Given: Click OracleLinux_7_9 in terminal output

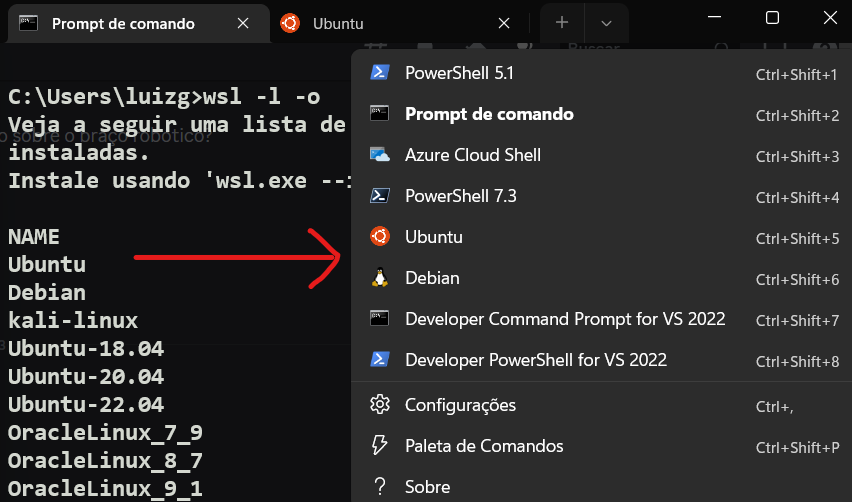Looking at the screenshot, I should [x=105, y=433].
